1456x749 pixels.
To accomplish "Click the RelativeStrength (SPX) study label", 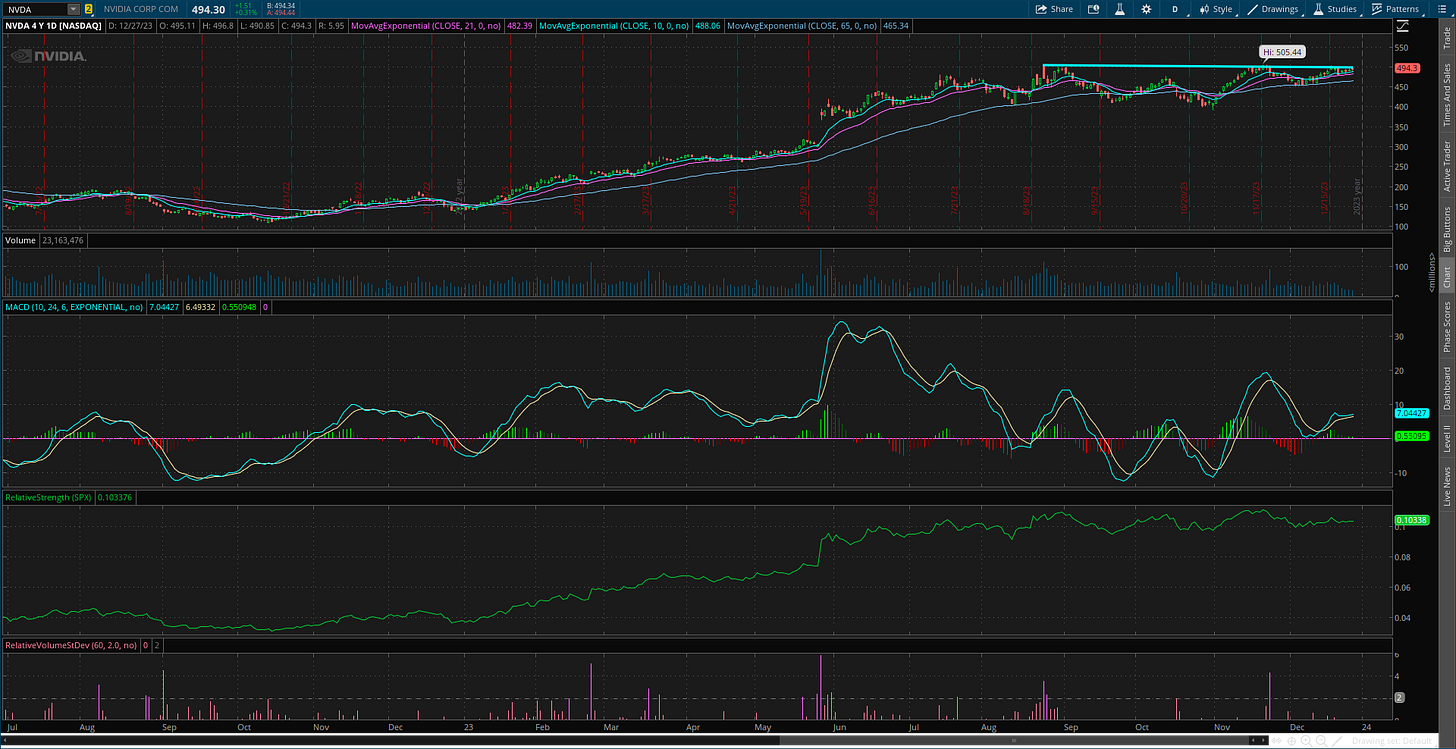I will coord(48,496).
